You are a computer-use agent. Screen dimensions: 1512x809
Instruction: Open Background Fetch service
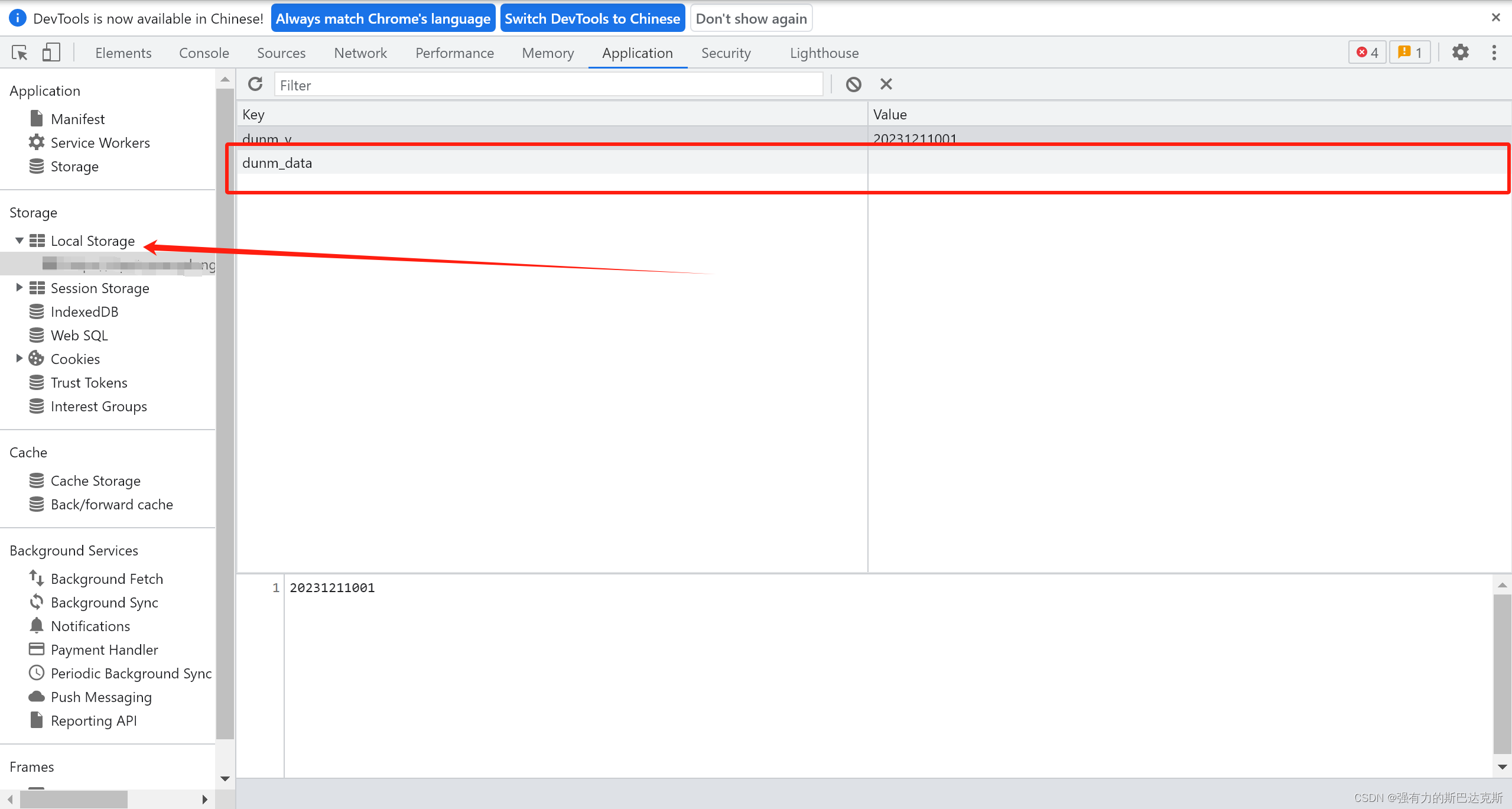(106, 579)
